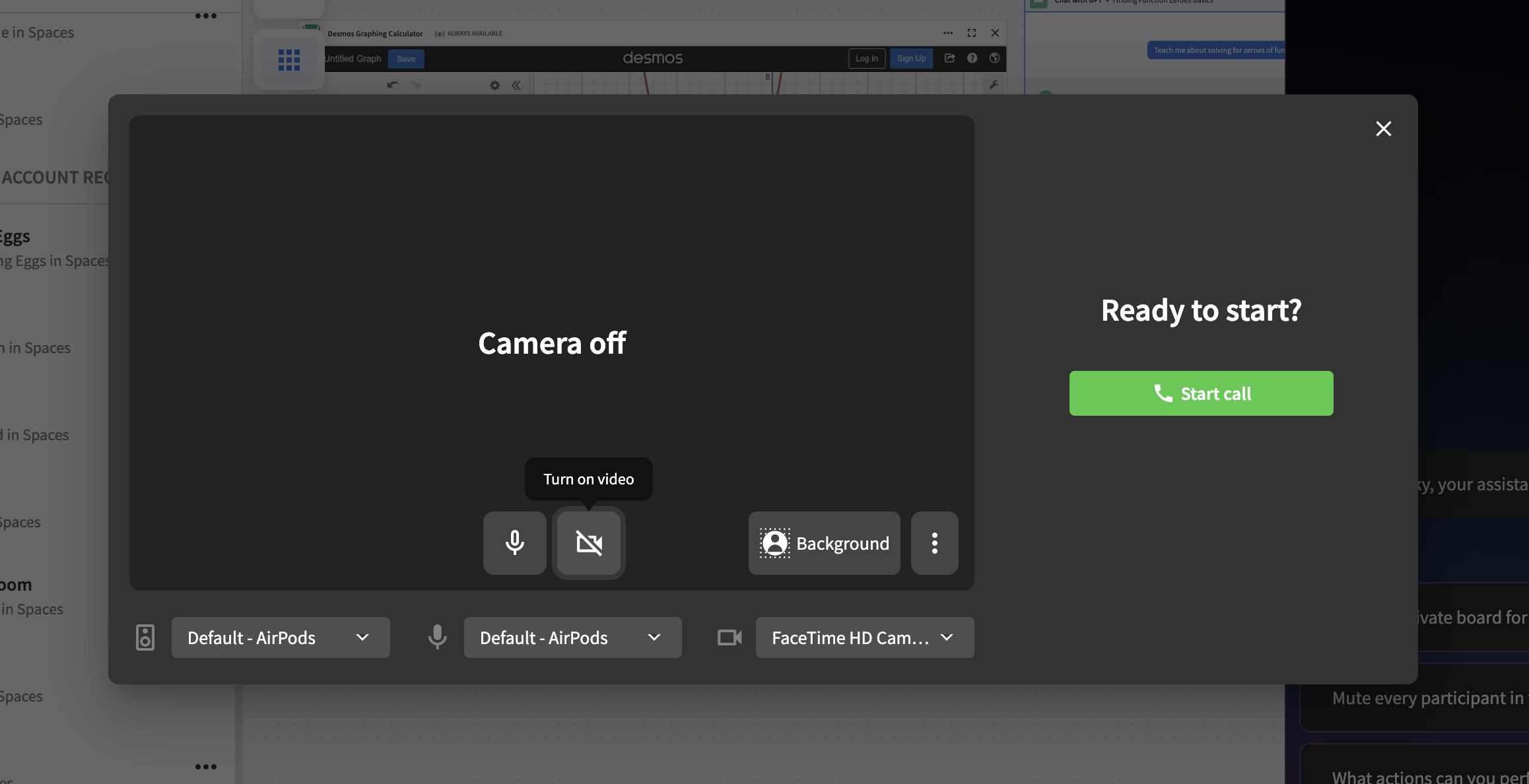Open the Background effects option

pos(824,542)
